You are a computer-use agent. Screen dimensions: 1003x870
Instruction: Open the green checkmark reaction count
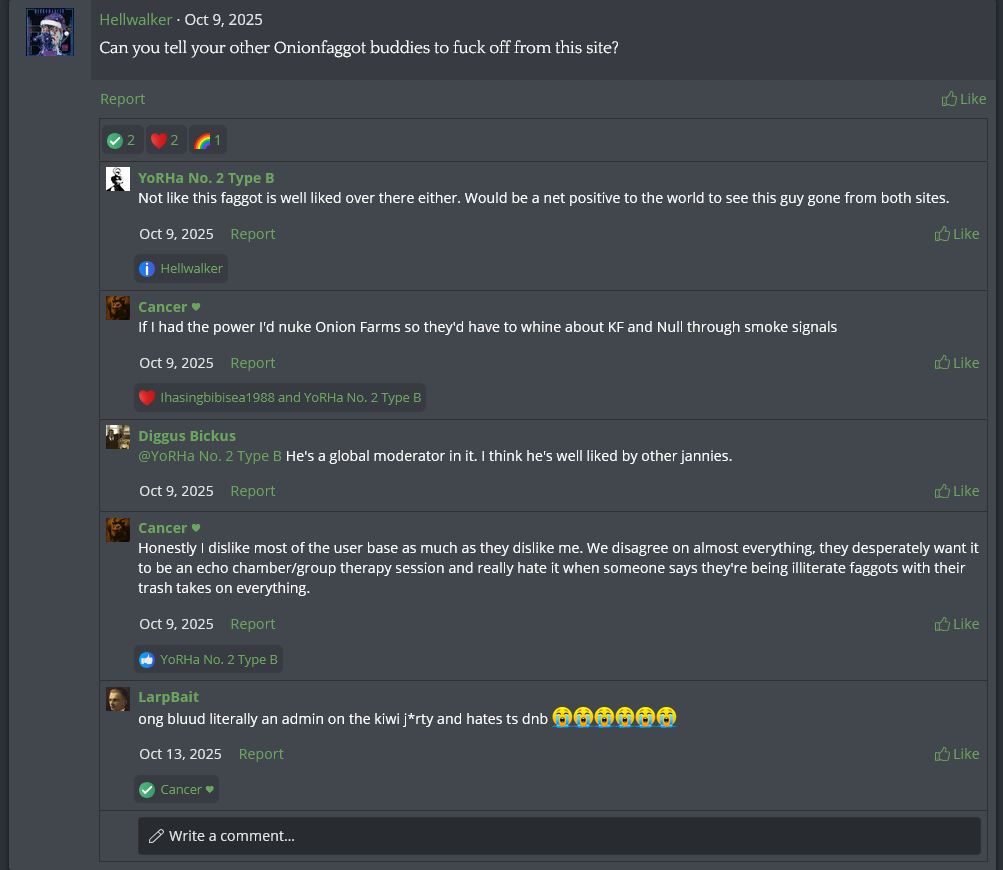point(121,140)
